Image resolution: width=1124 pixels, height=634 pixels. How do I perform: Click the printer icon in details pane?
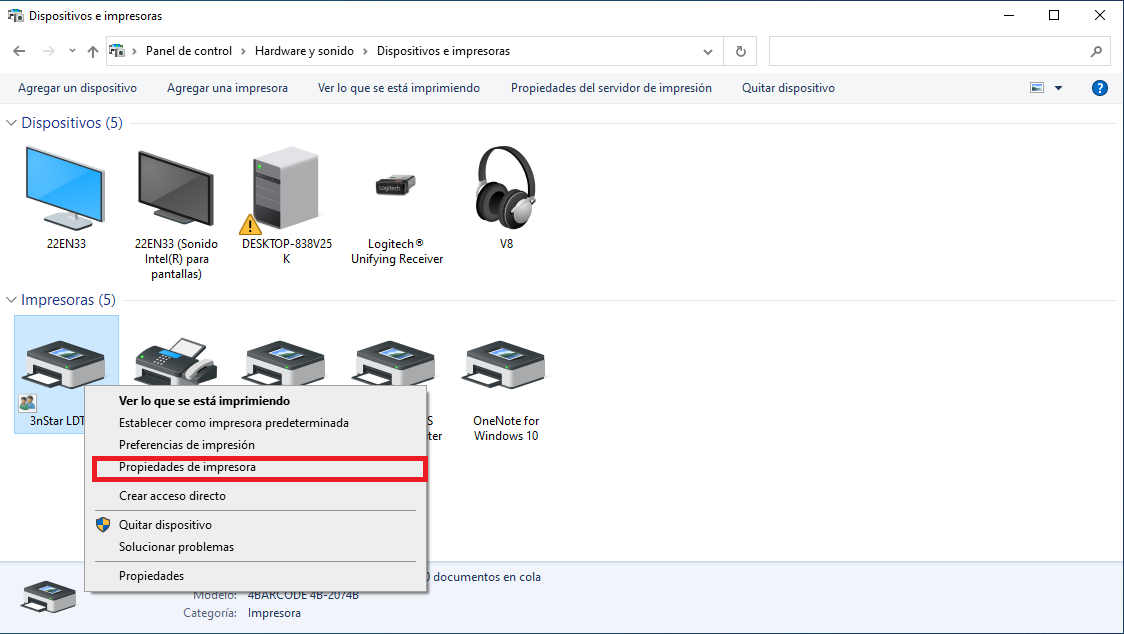48,597
